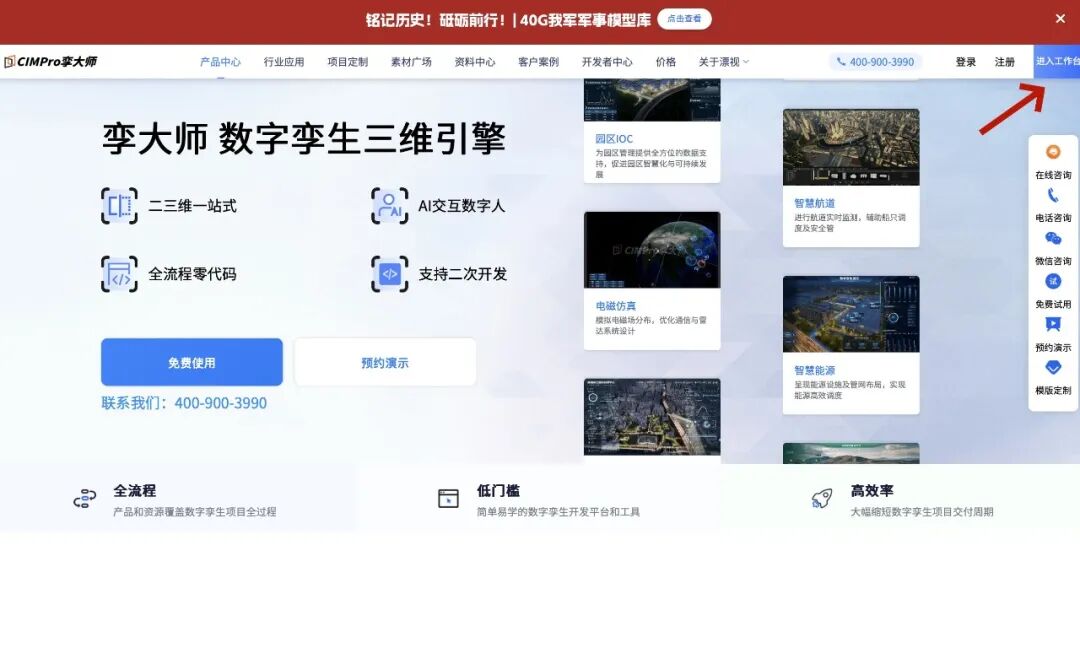Click the 登录 link

tap(966, 62)
